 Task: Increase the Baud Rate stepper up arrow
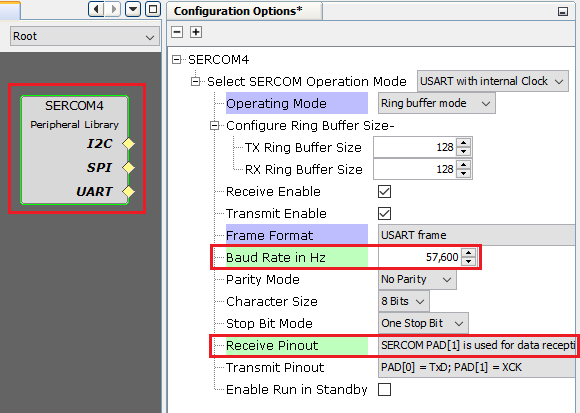point(469,253)
